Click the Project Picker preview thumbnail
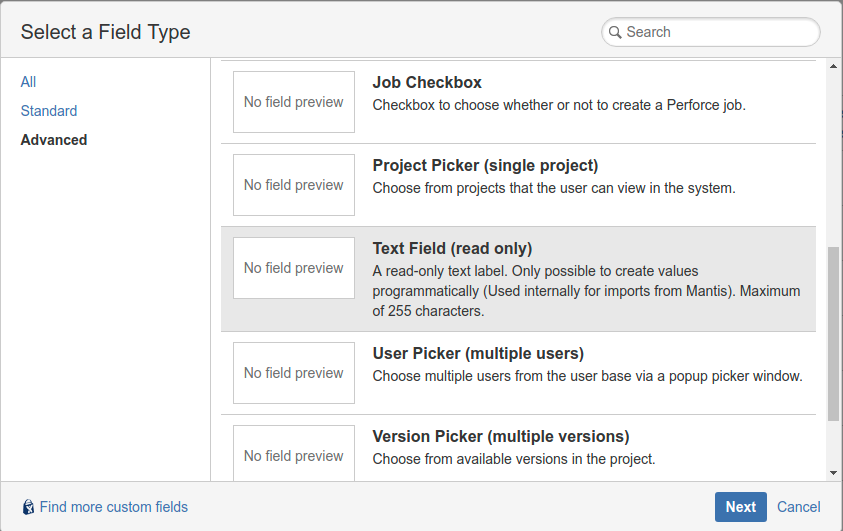Image resolution: width=843 pixels, height=531 pixels. pyautogui.click(x=294, y=185)
